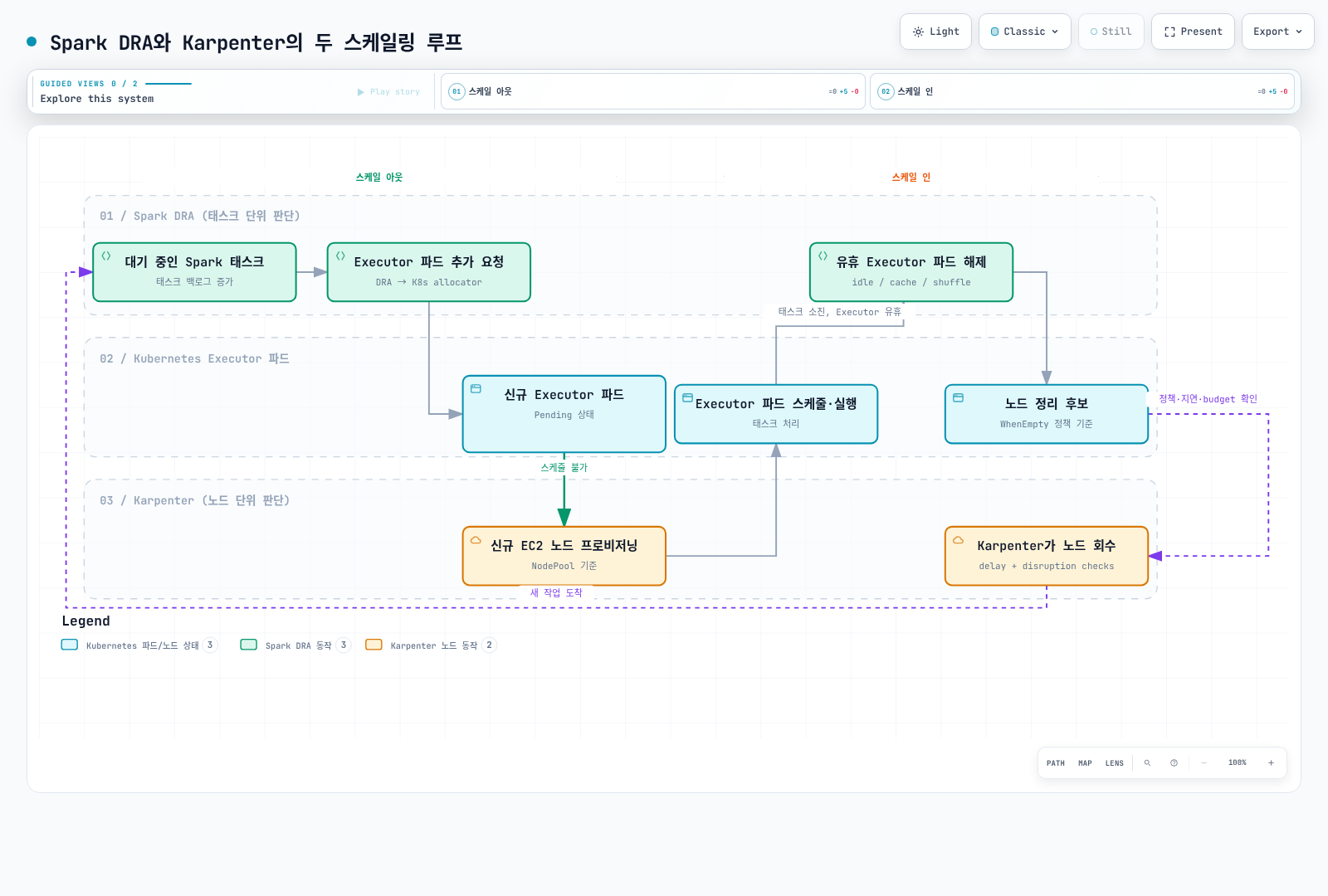Click window icon on 노드 정리 후보
The image size is (1328, 896).
coord(958,398)
